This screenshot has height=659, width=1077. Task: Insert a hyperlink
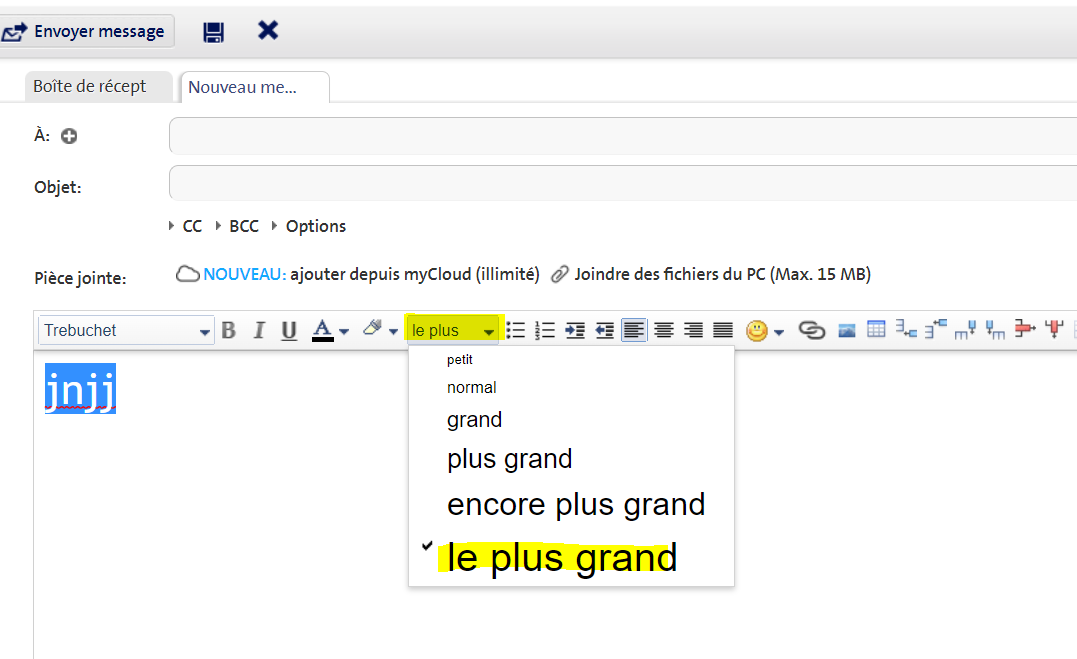point(812,329)
